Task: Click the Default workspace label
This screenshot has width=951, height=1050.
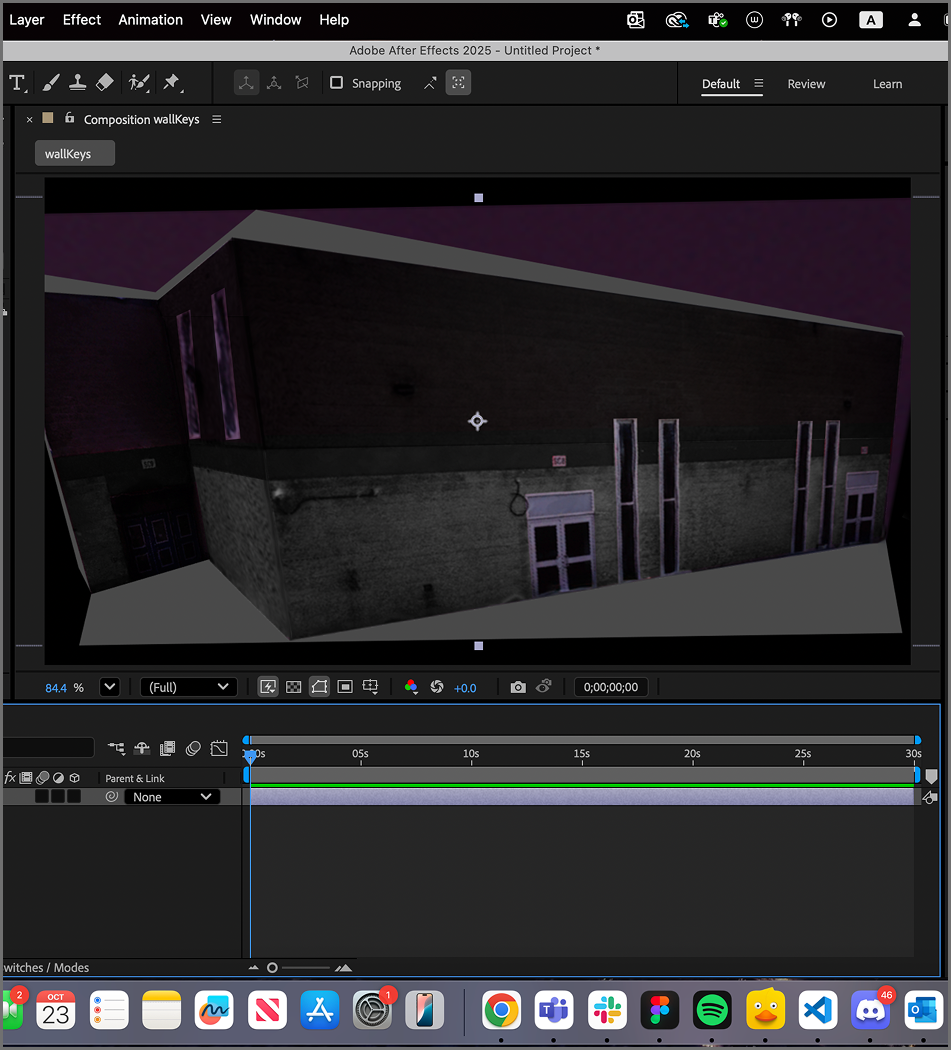Action: (x=721, y=84)
